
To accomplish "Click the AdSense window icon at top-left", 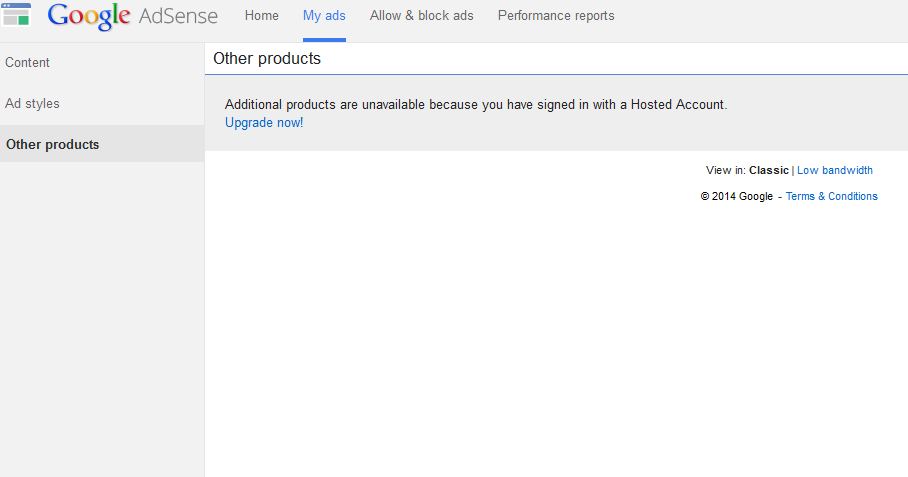I will click(16, 14).
